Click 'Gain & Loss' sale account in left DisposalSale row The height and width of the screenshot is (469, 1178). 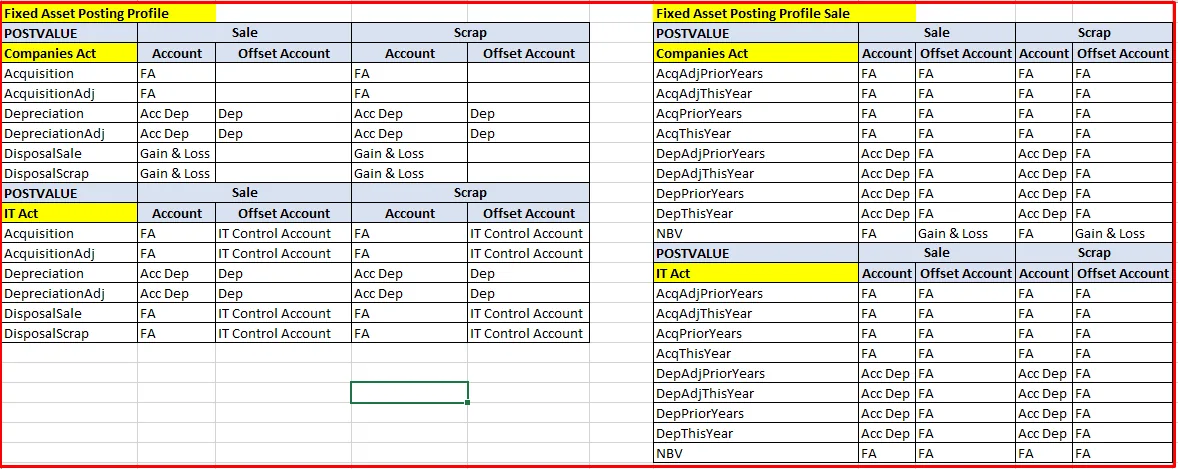point(175,153)
